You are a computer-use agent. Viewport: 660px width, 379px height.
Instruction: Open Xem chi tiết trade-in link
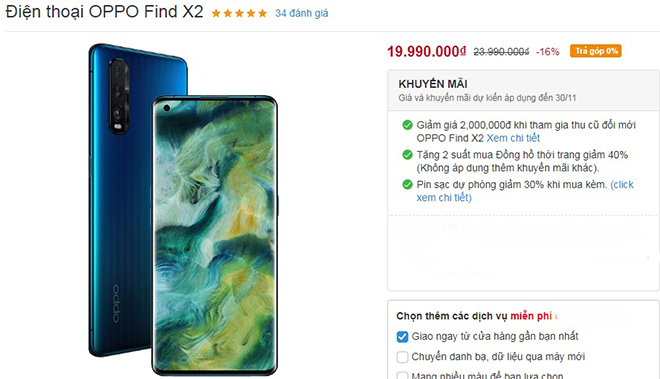pyautogui.click(x=513, y=138)
